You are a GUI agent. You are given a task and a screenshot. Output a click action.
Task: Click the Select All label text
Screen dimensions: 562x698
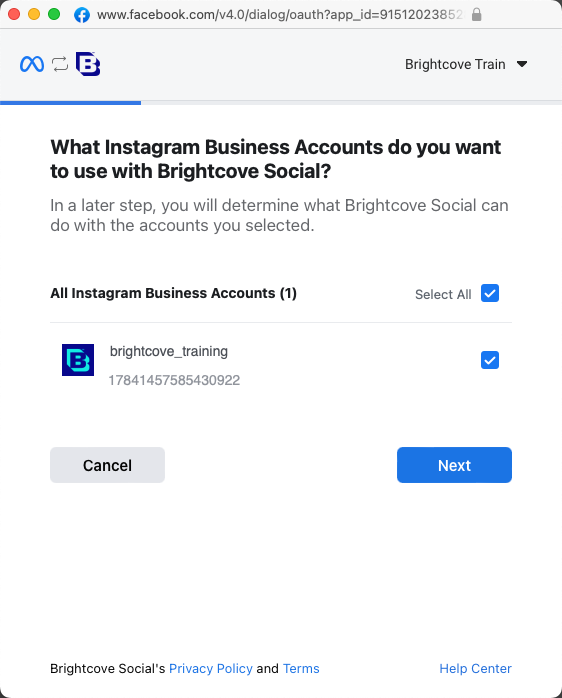[x=443, y=294]
